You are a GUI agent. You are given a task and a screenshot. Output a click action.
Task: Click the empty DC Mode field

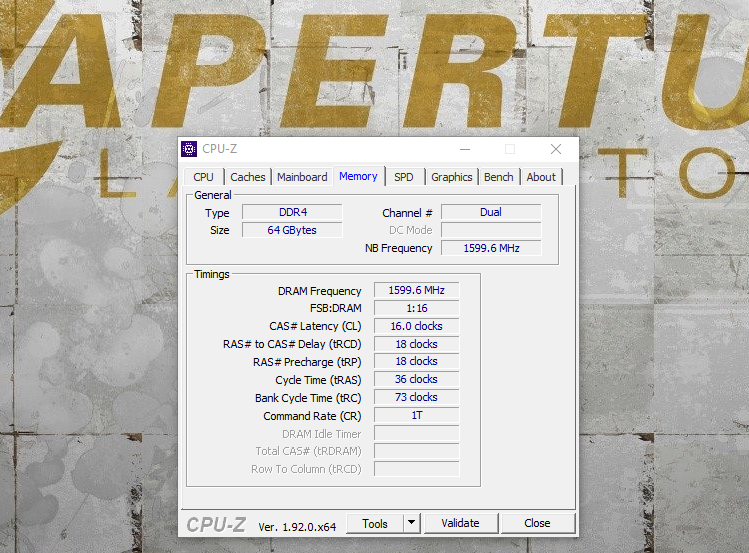point(491,230)
